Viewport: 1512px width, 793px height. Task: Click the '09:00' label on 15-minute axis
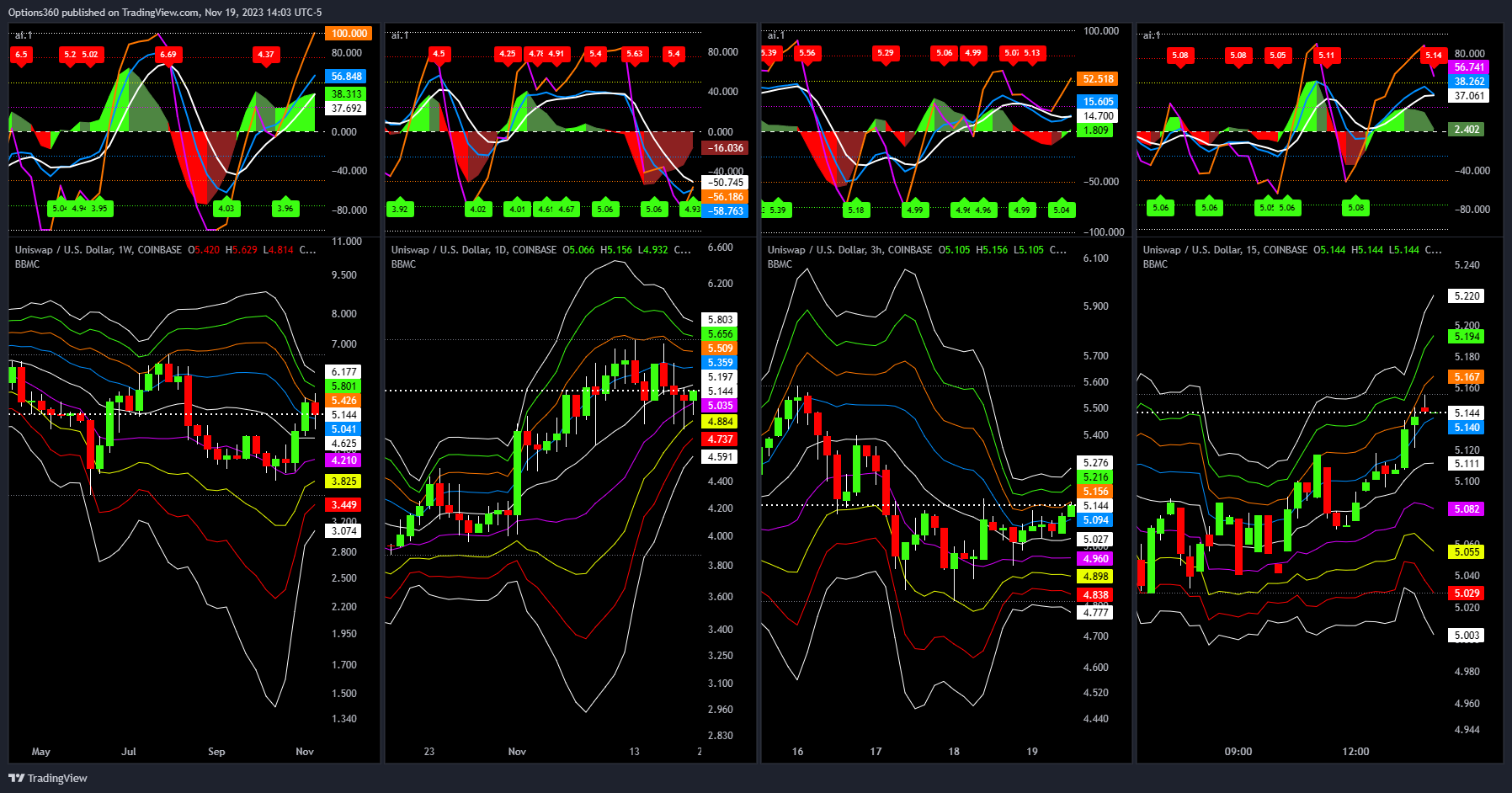pos(1238,752)
